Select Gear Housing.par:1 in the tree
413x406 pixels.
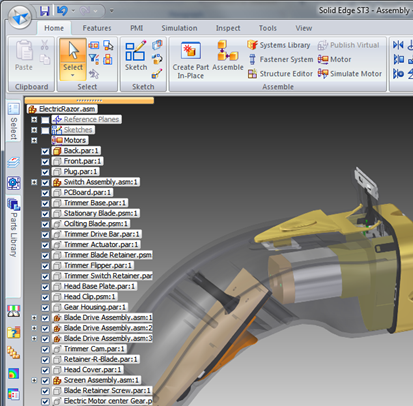(94, 307)
